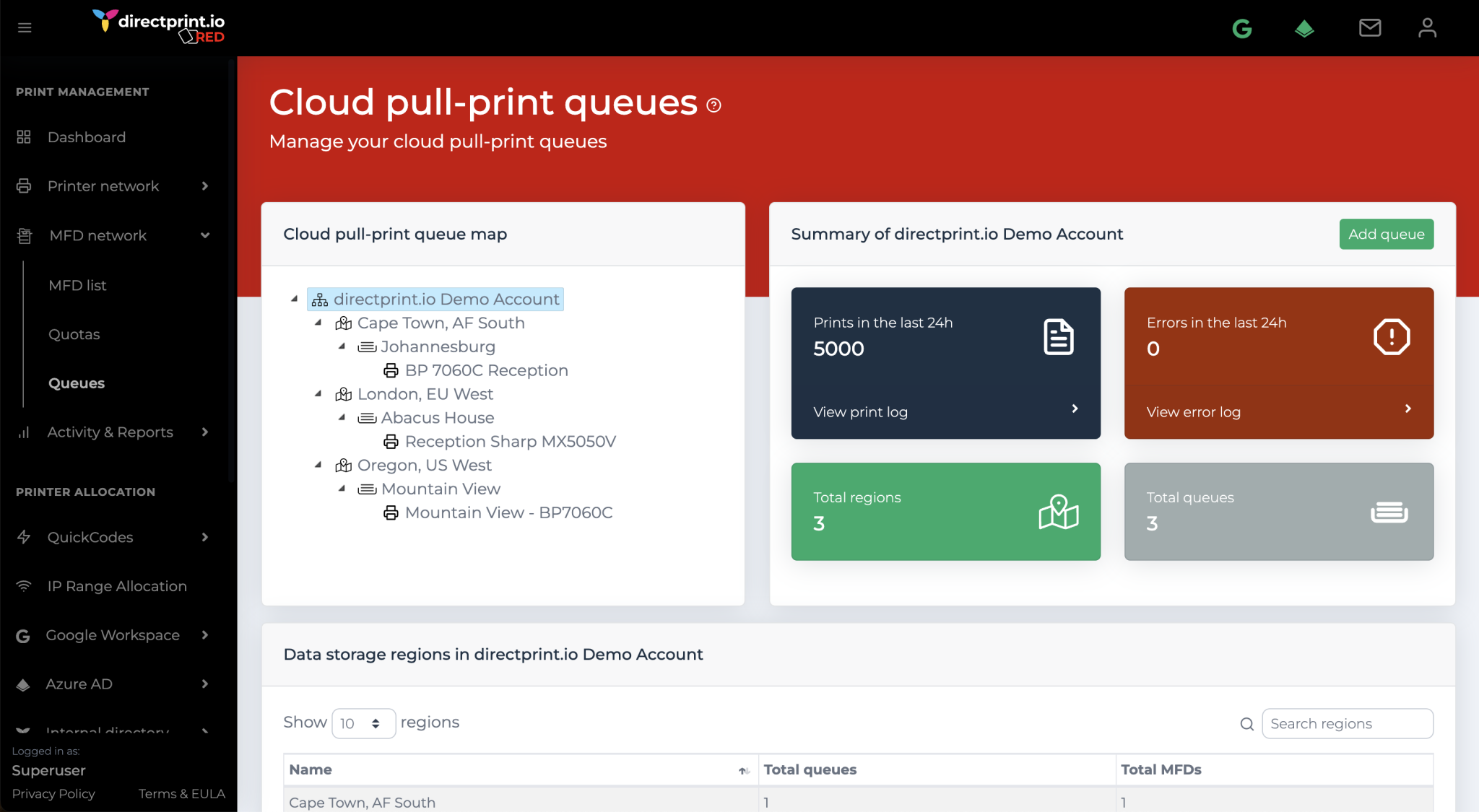
Task: Click the IP Range Allocation Wi-Fi icon
Action: (x=24, y=585)
